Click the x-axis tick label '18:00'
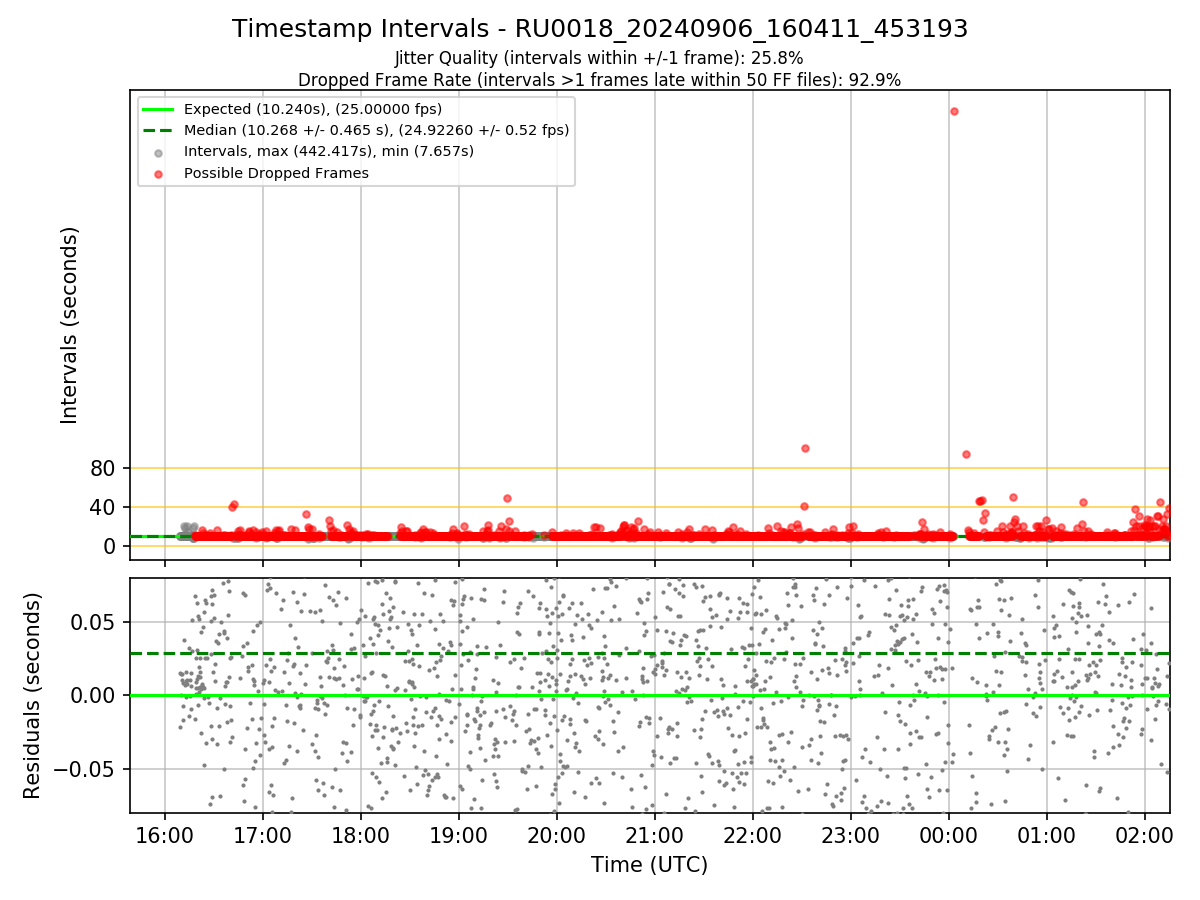 (x=361, y=833)
